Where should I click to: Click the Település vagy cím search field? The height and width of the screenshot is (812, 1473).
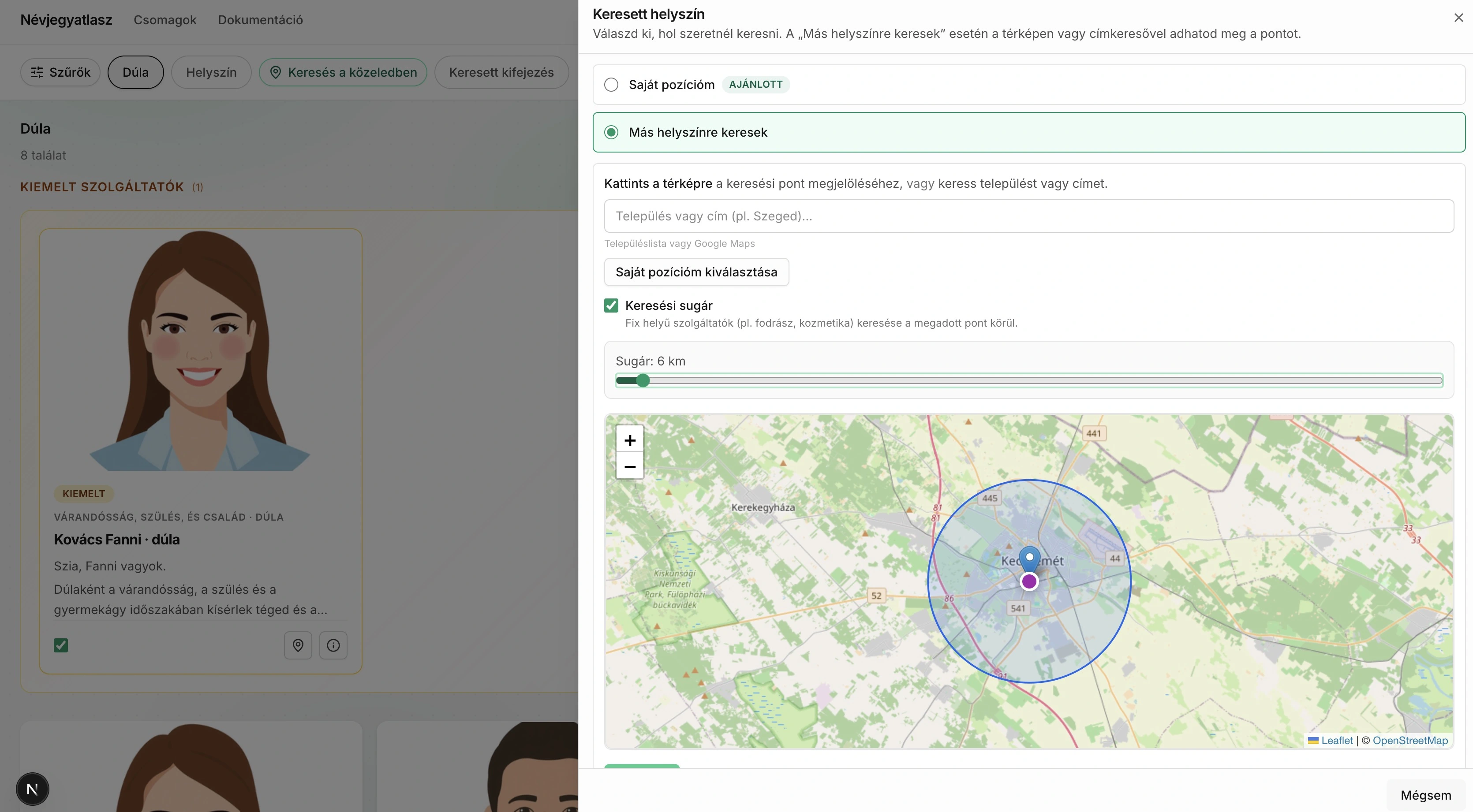tap(1029, 216)
